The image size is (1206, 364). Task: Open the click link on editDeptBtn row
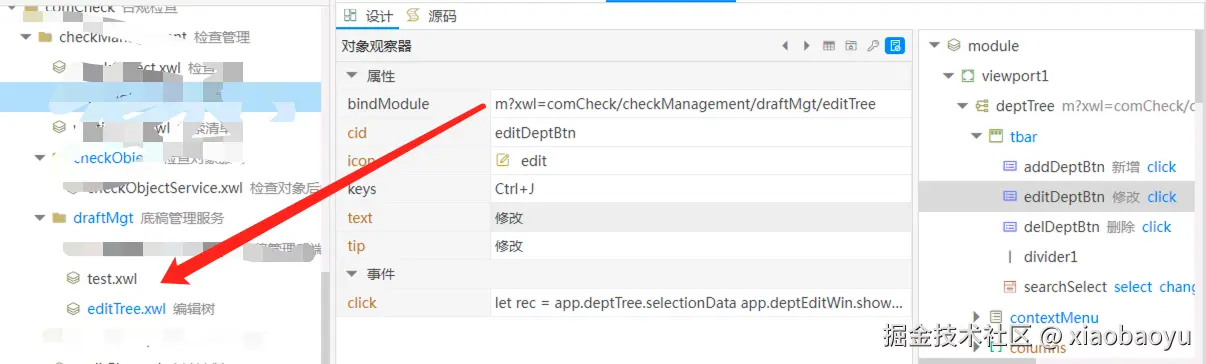tap(1162, 196)
